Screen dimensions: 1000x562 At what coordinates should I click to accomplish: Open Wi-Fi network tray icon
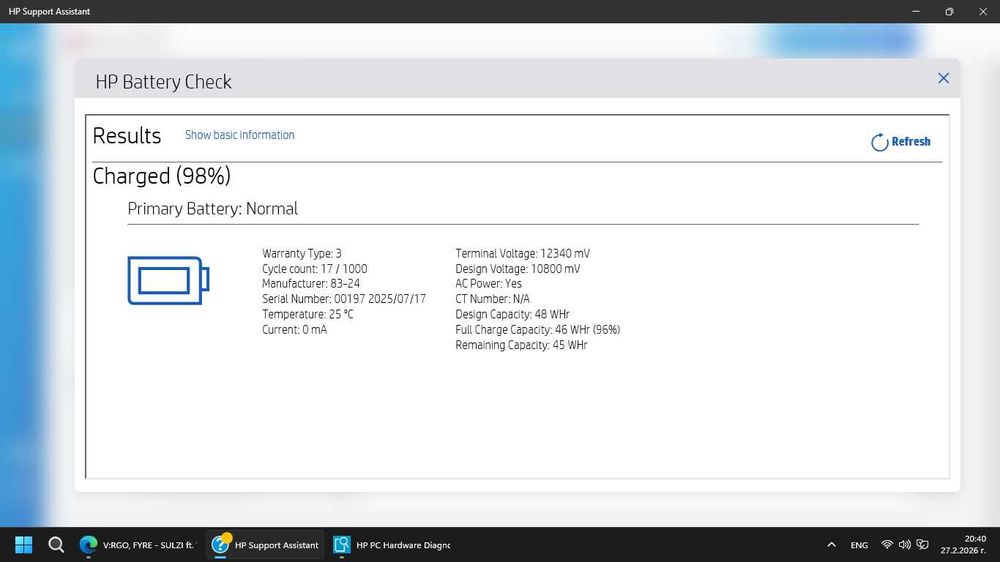pos(886,545)
